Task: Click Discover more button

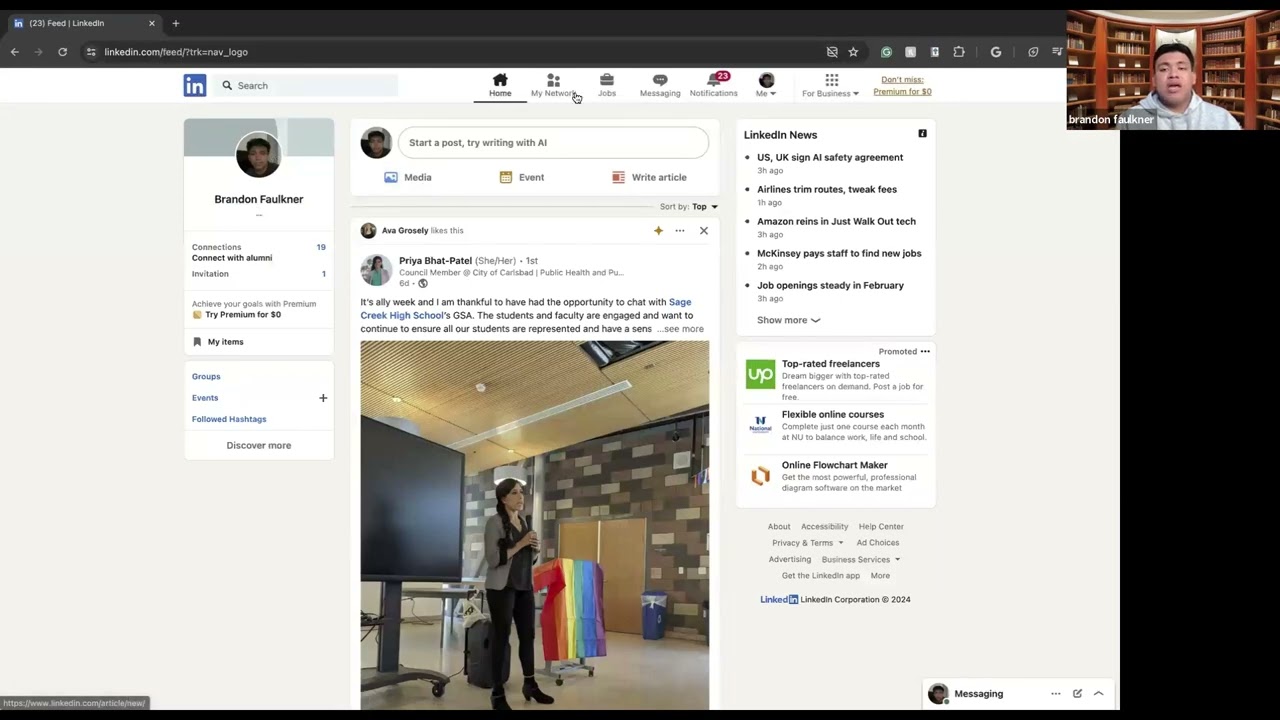Action: pos(259,446)
